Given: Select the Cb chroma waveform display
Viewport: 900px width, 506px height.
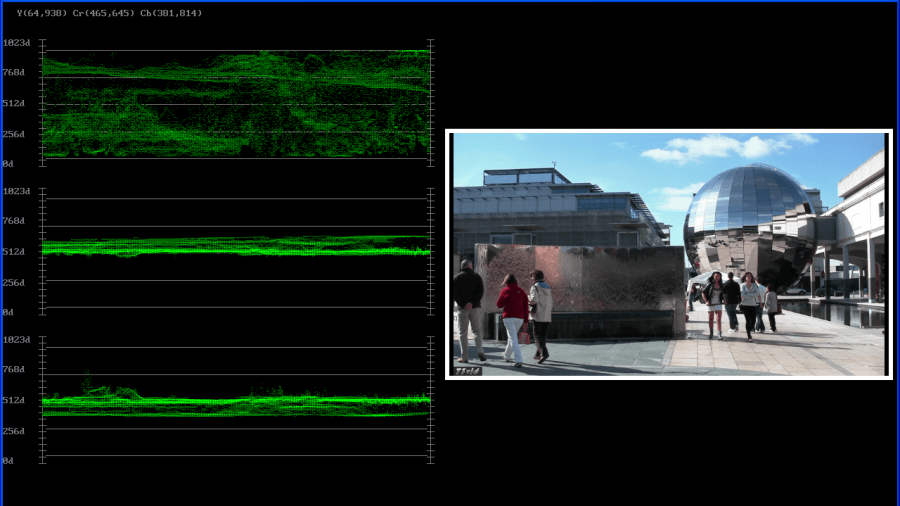Looking at the screenshot, I should (x=236, y=400).
